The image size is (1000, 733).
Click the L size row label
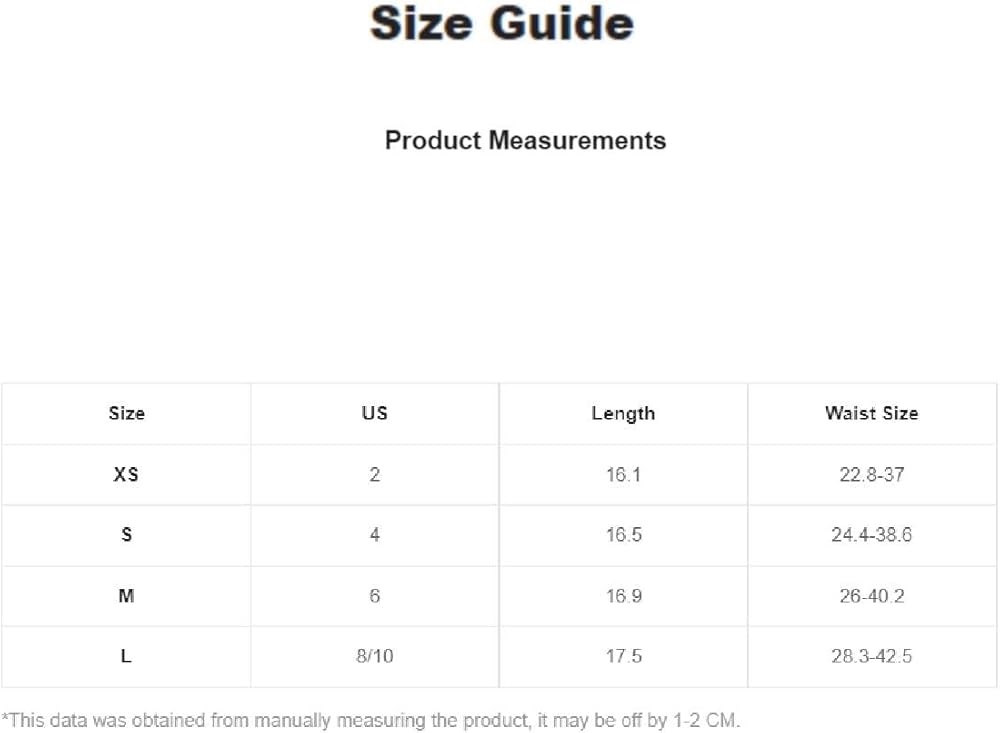coord(126,657)
